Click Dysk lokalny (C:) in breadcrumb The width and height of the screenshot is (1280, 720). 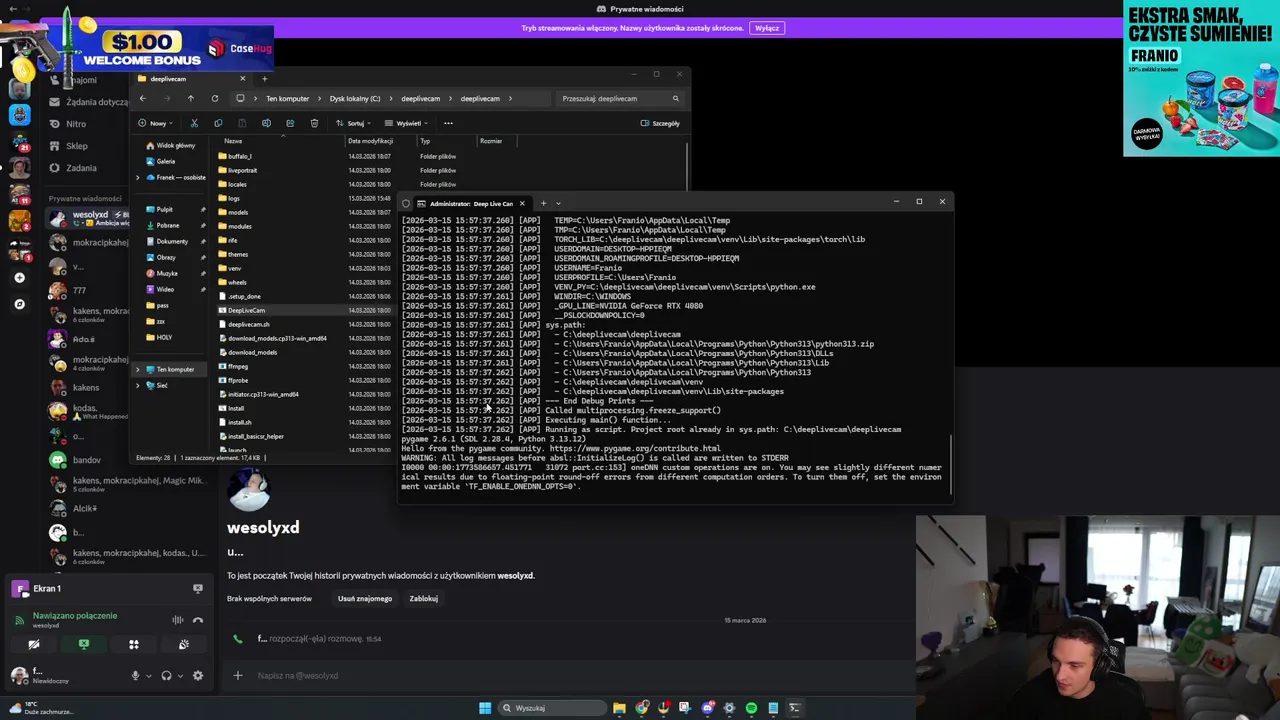(355, 98)
